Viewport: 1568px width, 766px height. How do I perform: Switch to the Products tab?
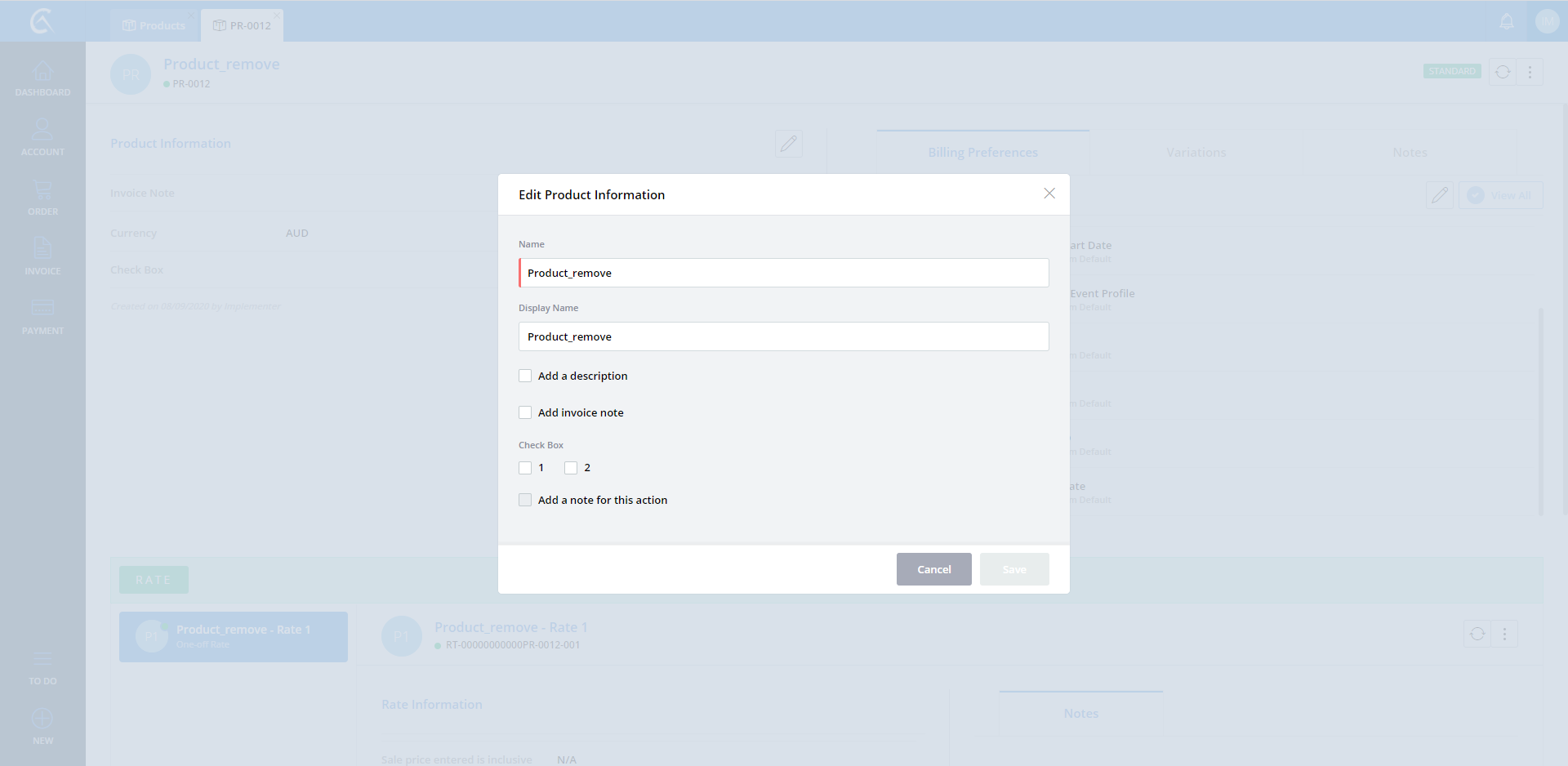(154, 25)
